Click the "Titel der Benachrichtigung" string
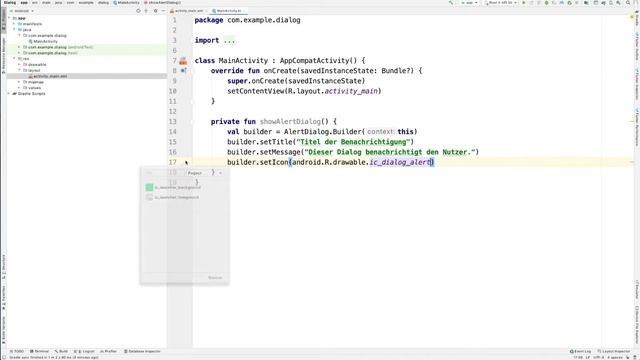Image resolution: width=640 pixels, height=360 pixels. click(x=353, y=142)
